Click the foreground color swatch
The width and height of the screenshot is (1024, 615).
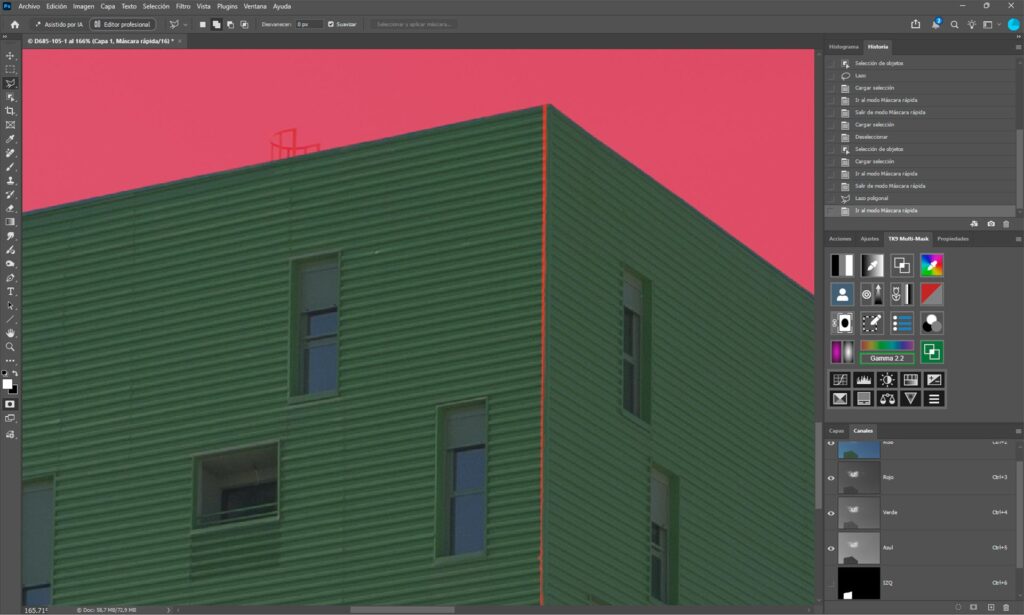[7, 384]
